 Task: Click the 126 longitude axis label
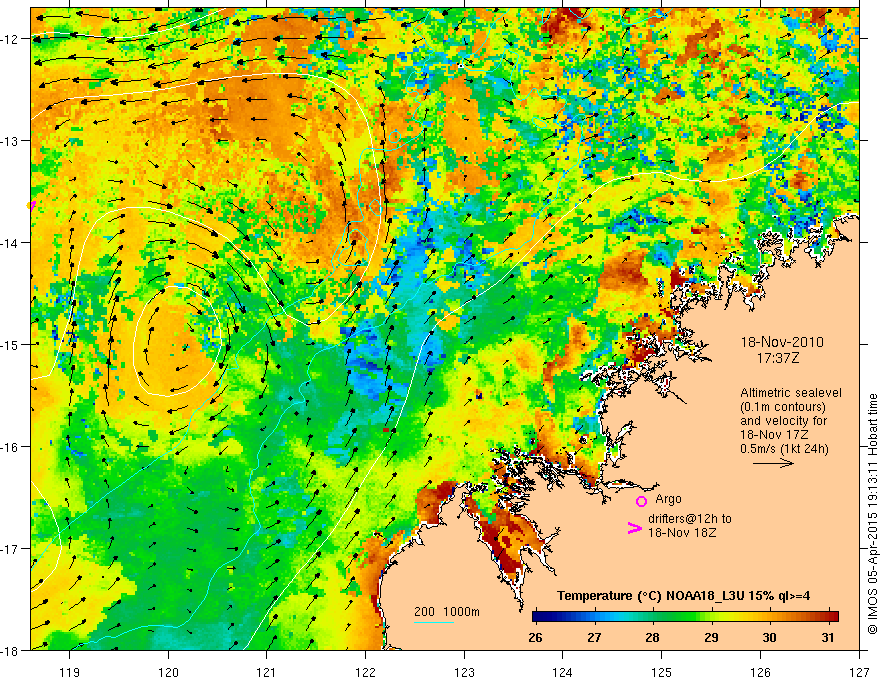pos(760,672)
